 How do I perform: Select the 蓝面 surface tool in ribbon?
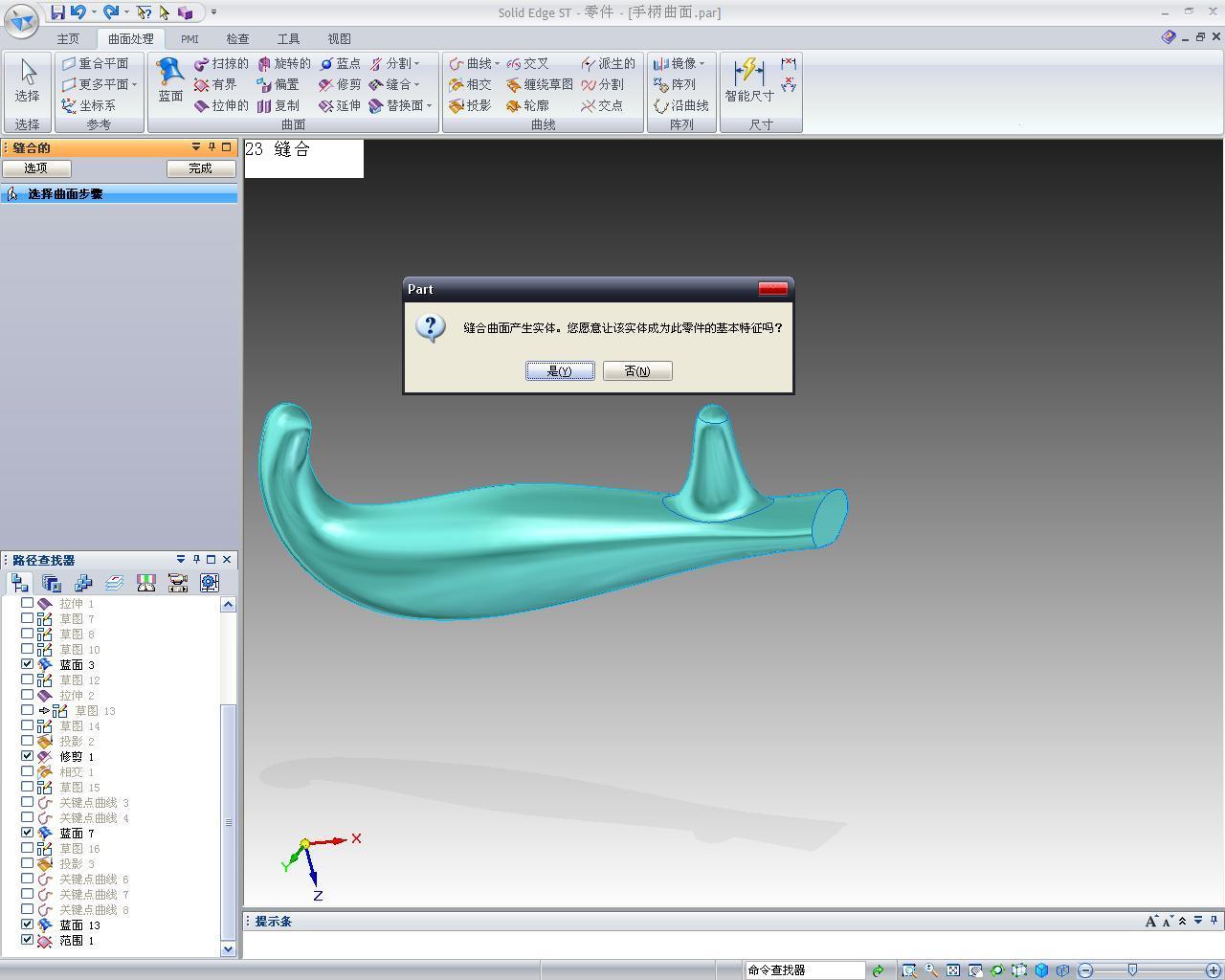[x=170, y=79]
